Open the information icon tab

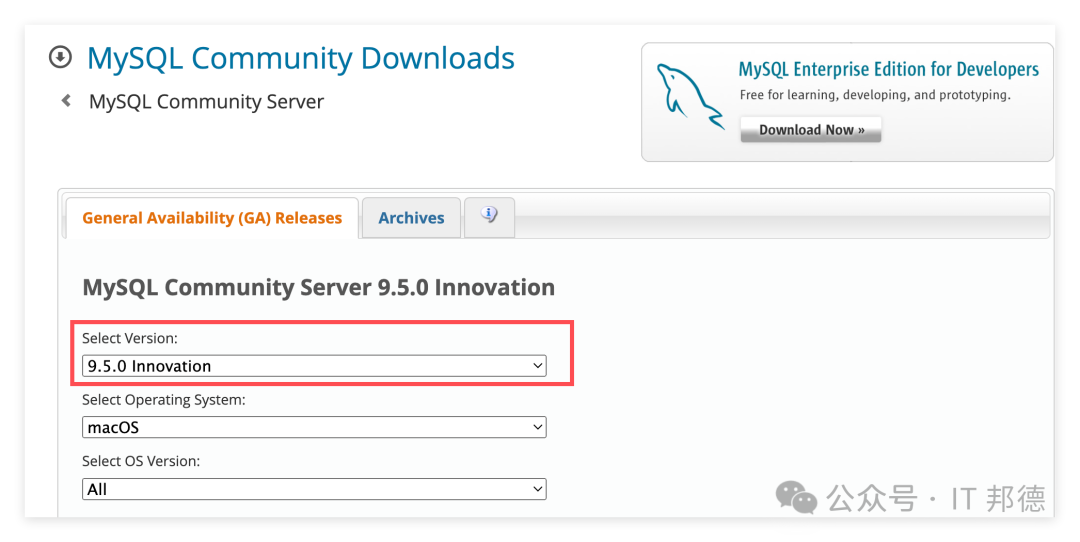pos(489,217)
